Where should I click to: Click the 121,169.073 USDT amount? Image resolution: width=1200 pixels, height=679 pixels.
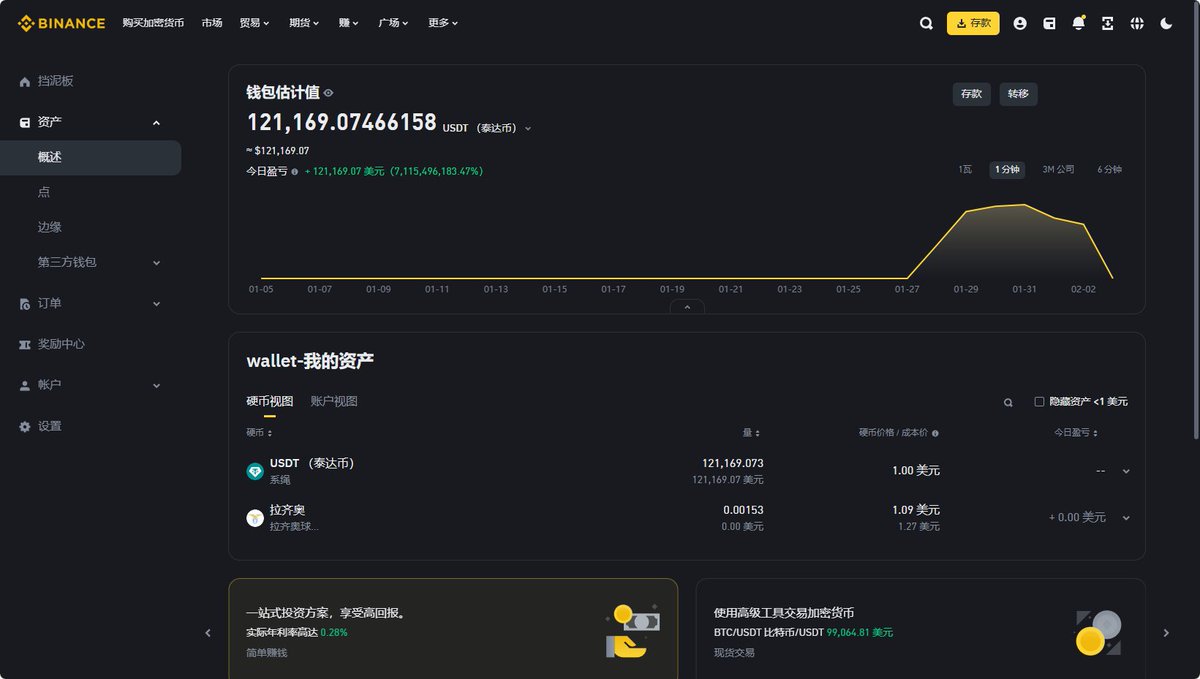point(733,463)
